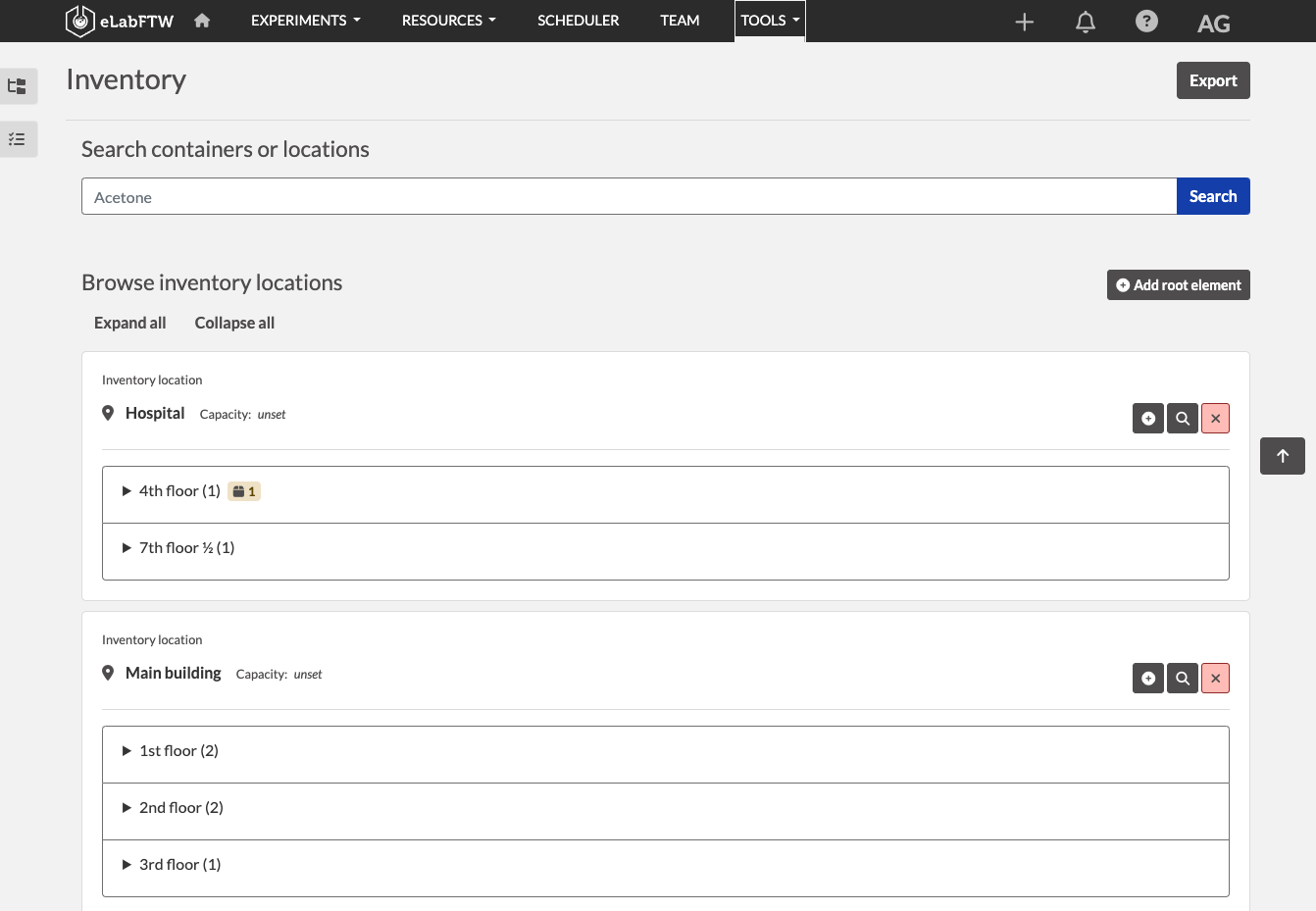
Task: Open the Resources dropdown menu
Action: click(x=449, y=21)
